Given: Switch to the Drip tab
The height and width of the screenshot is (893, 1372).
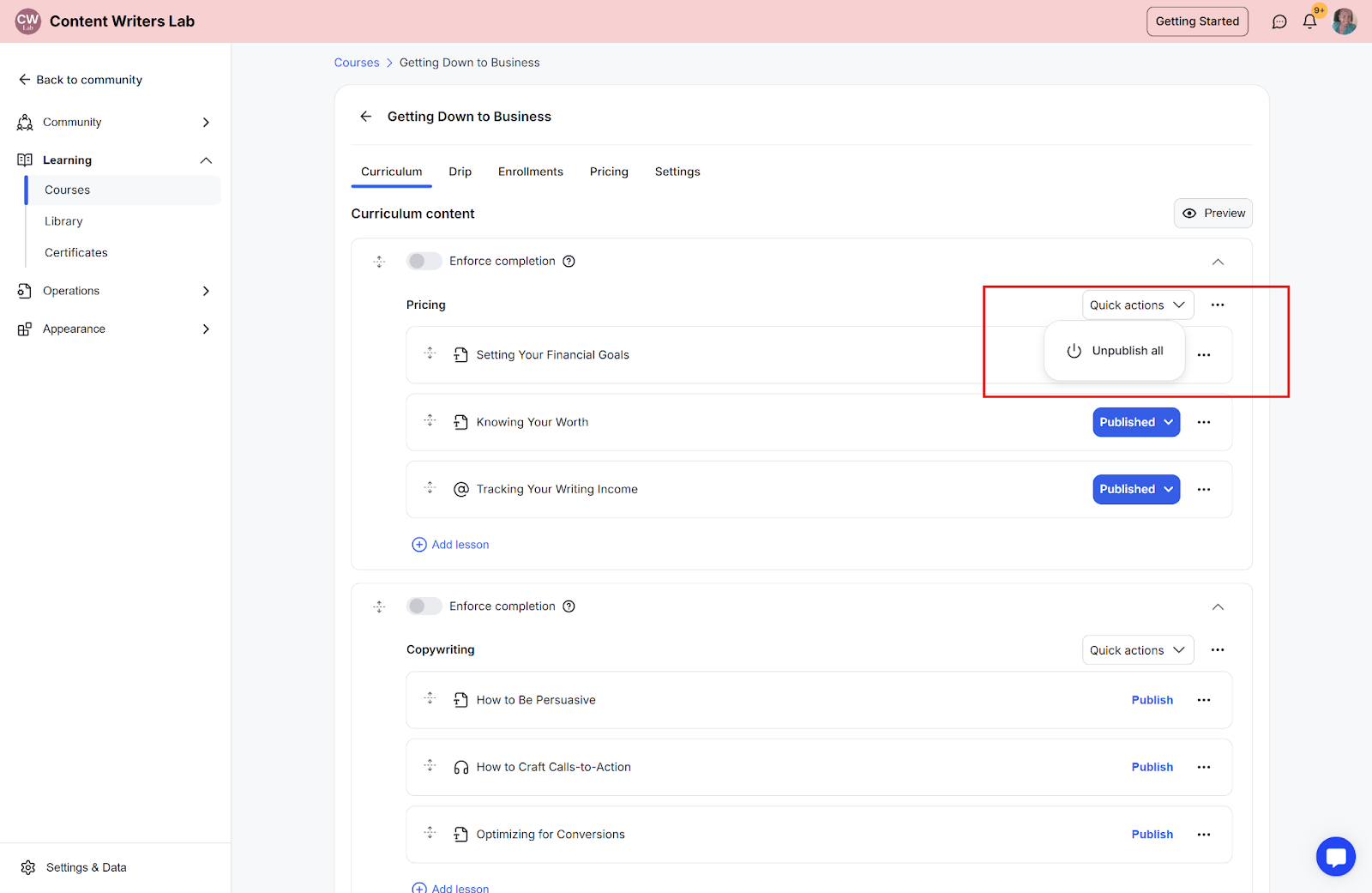Looking at the screenshot, I should tap(460, 172).
